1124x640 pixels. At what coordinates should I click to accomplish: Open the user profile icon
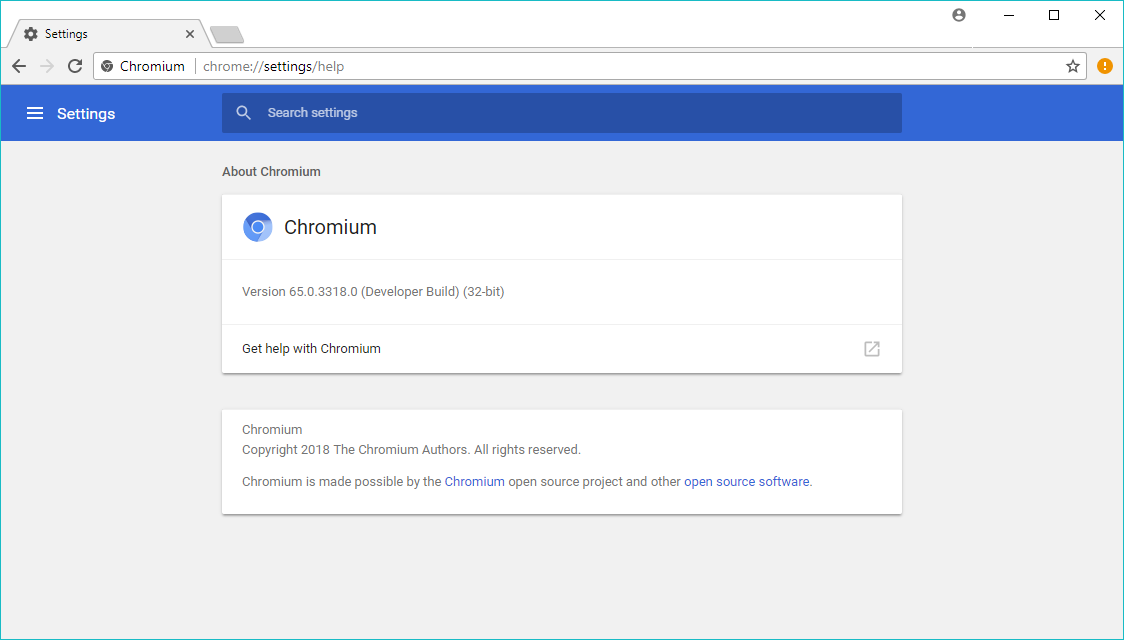[x=959, y=15]
